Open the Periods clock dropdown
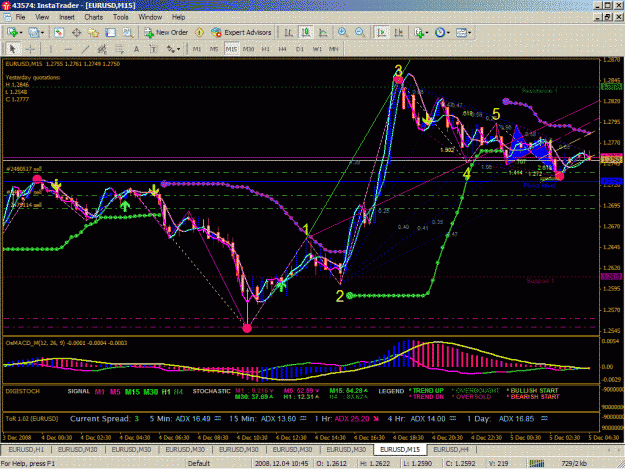625x469 pixels. coord(448,33)
